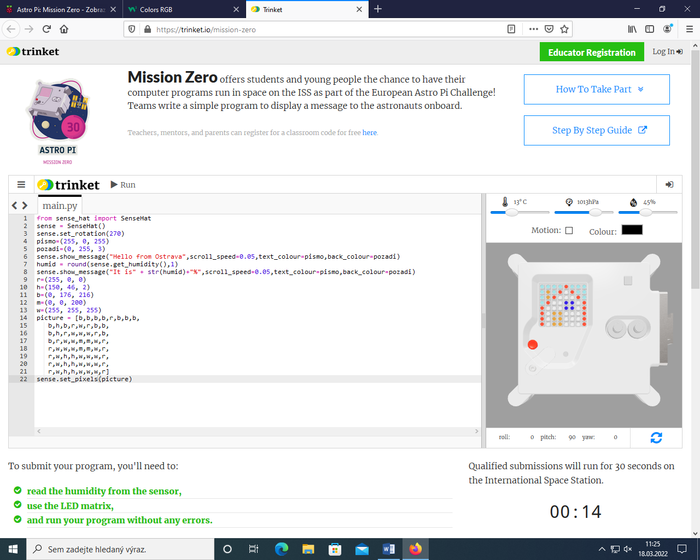Viewport: 700px width, 560px height.
Task: Click the Educator Registration button
Action: coord(591,52)
